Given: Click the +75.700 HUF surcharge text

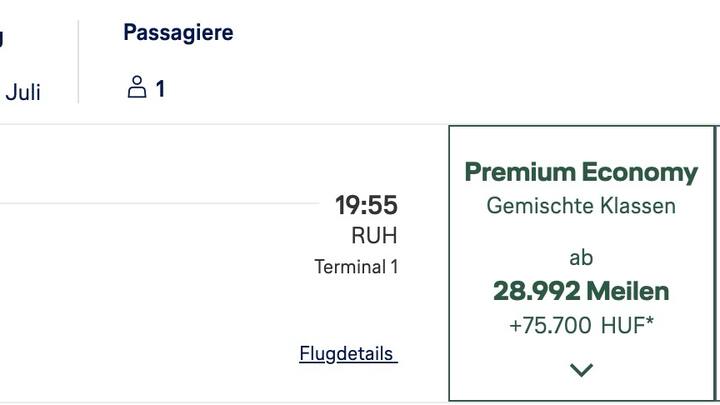Looking at the screenshot, I should 581,326.
